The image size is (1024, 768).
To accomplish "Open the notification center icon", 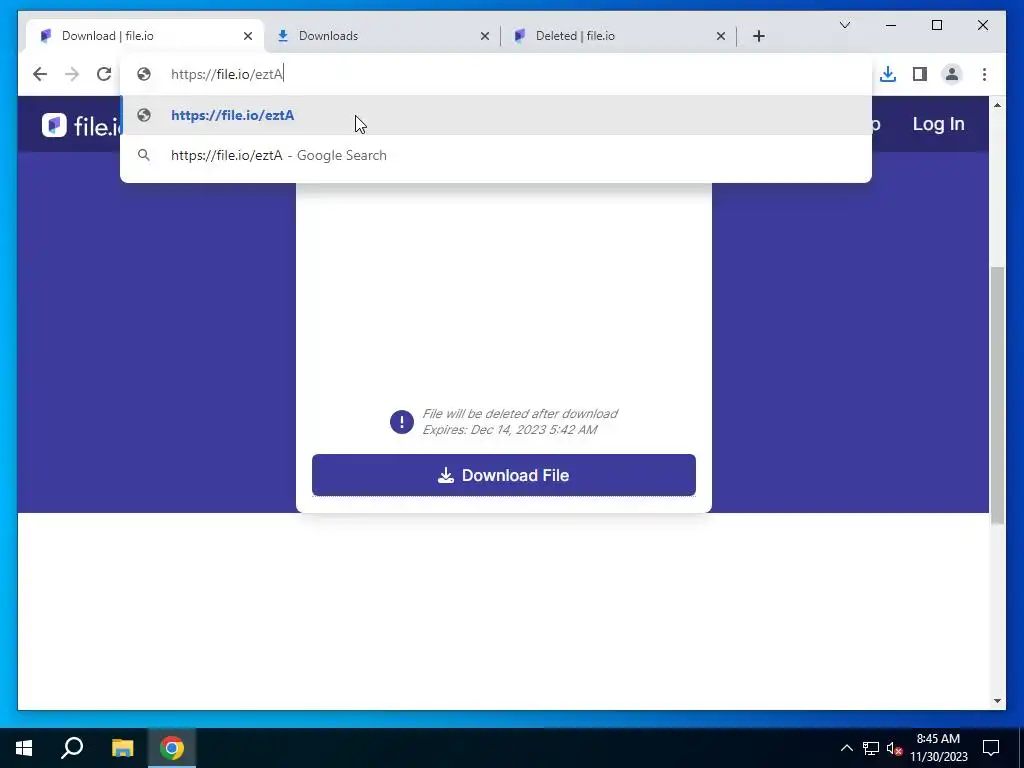I will point(991,748).
